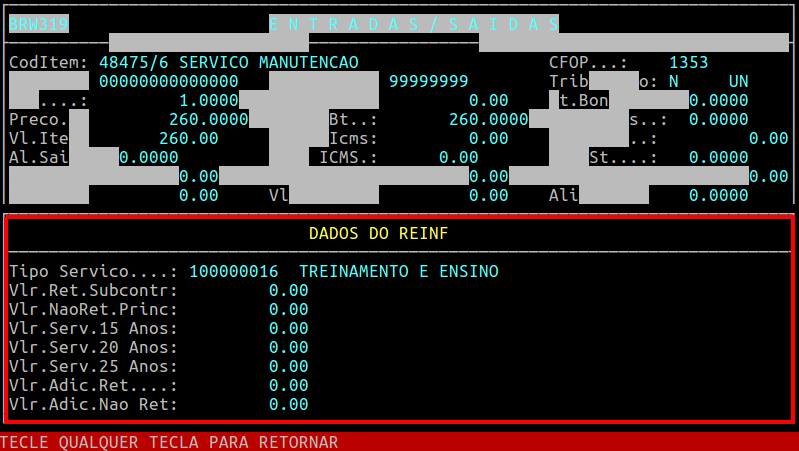Click the UN unit of measure value
This screenshot has width=799, height=451.
pos(738,81)
